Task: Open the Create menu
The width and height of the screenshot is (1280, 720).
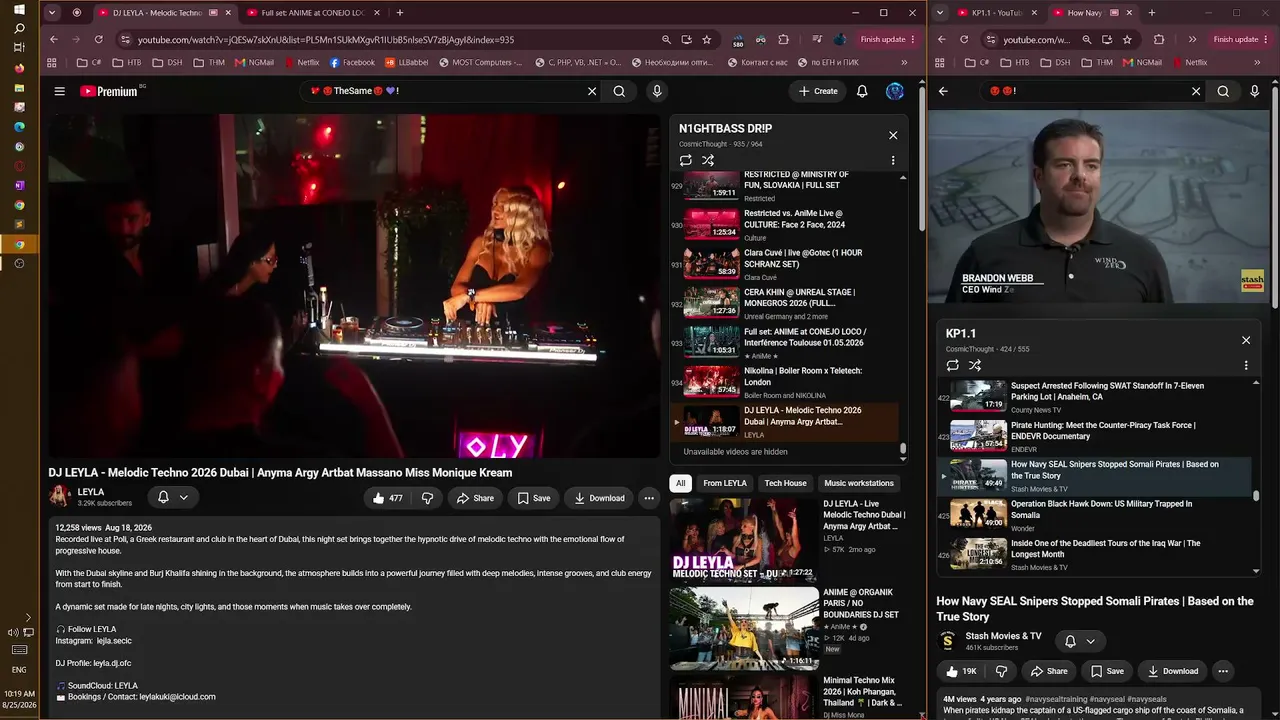Action: click(818, 91)
